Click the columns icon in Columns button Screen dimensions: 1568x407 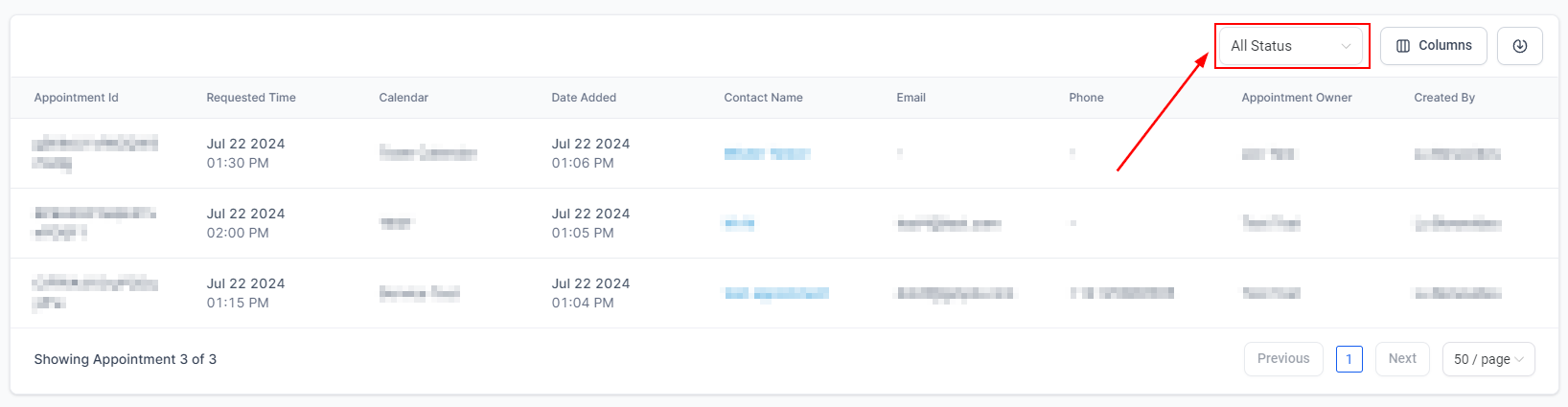pos(1403,46)
